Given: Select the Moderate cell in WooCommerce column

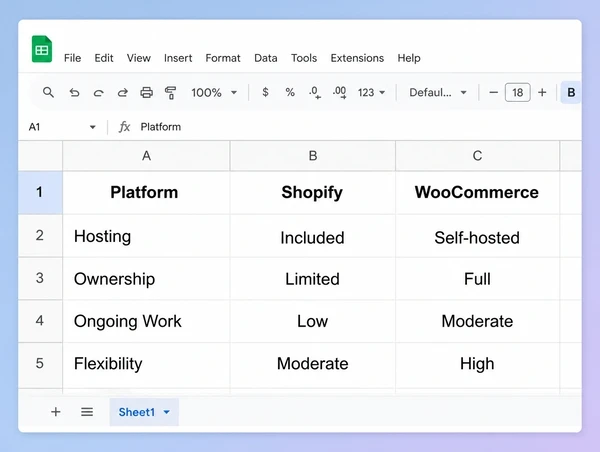Looking at the screenshot, I should point(477,321).
